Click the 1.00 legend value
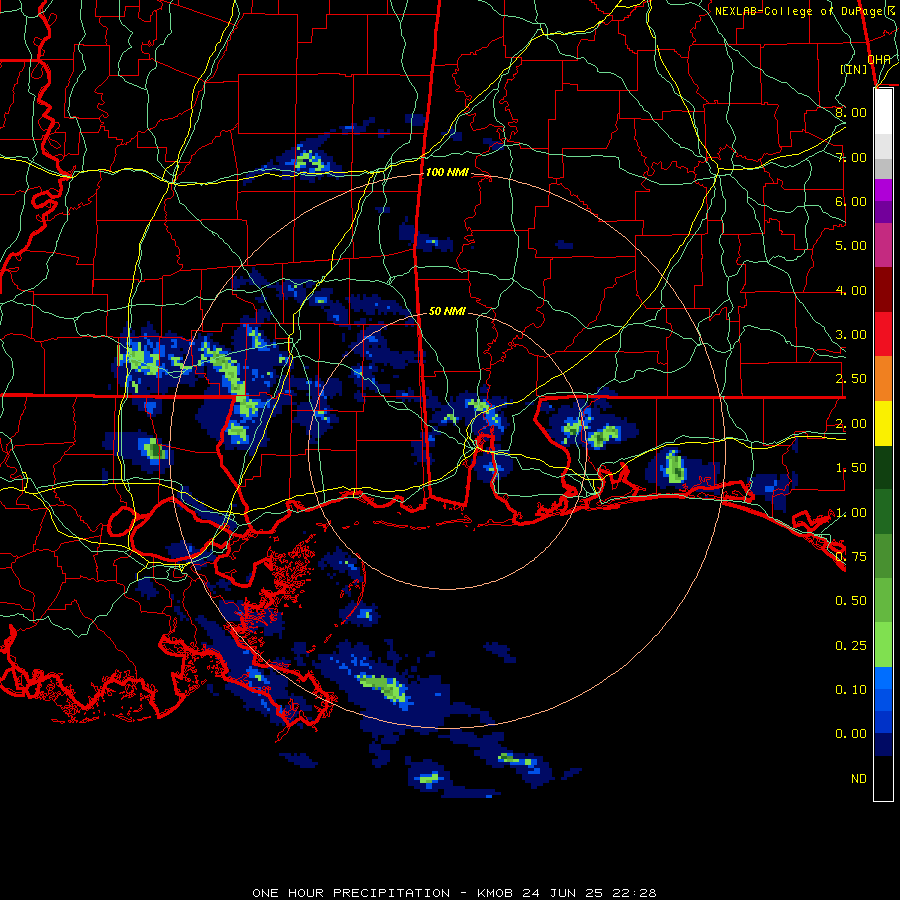The width and height of the screenshot is (900, 900). coord(851,513)
